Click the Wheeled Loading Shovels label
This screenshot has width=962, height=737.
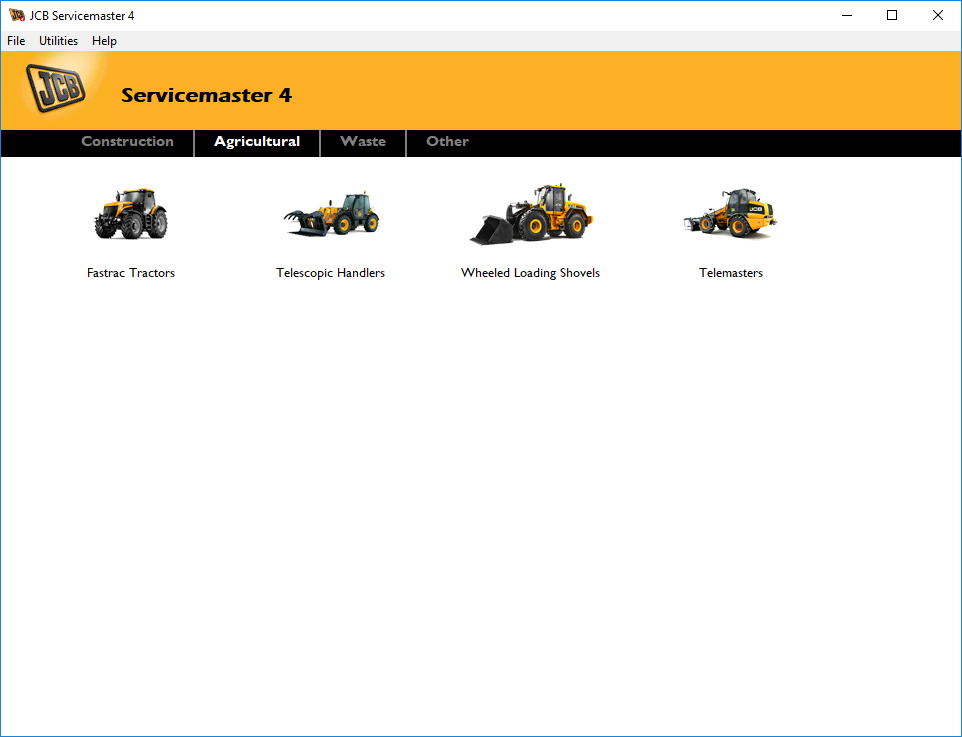[x=531, y=273]
